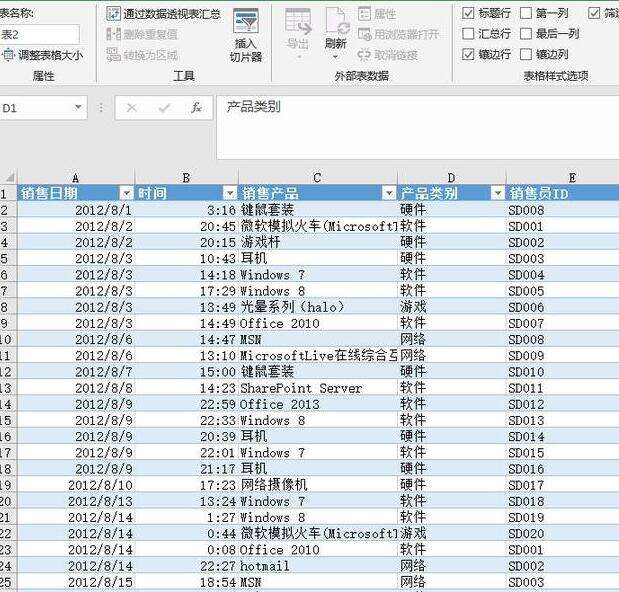The width and height of the screenshot is (619, 592).
Task: Select cell SD008 in row 2
Action: coord(562,210)
